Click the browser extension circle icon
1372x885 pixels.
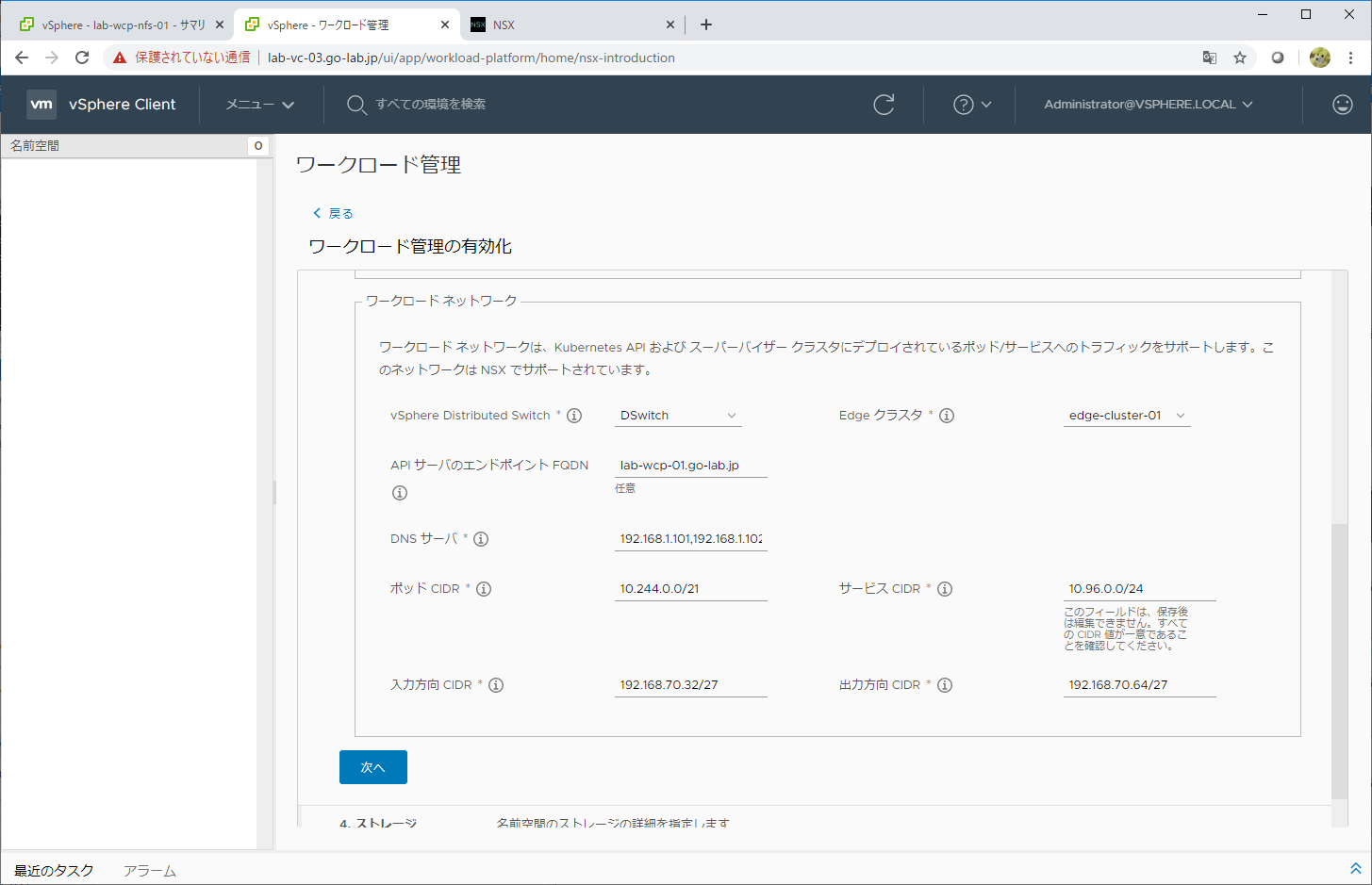pos(1278,57)
